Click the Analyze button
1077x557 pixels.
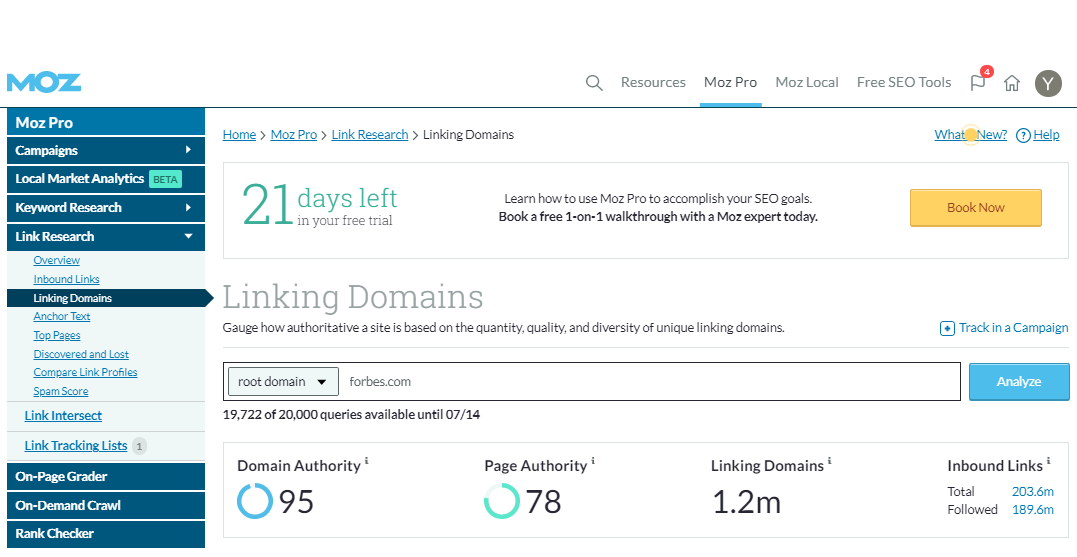tap(1019, 382)
